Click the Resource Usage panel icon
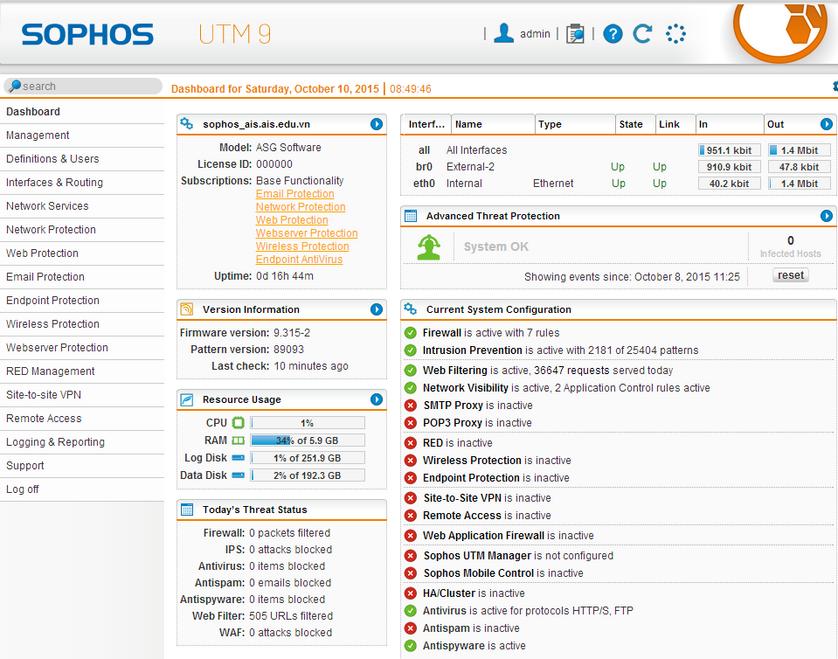Screen dimensions: 838x659 click(187, 399)
